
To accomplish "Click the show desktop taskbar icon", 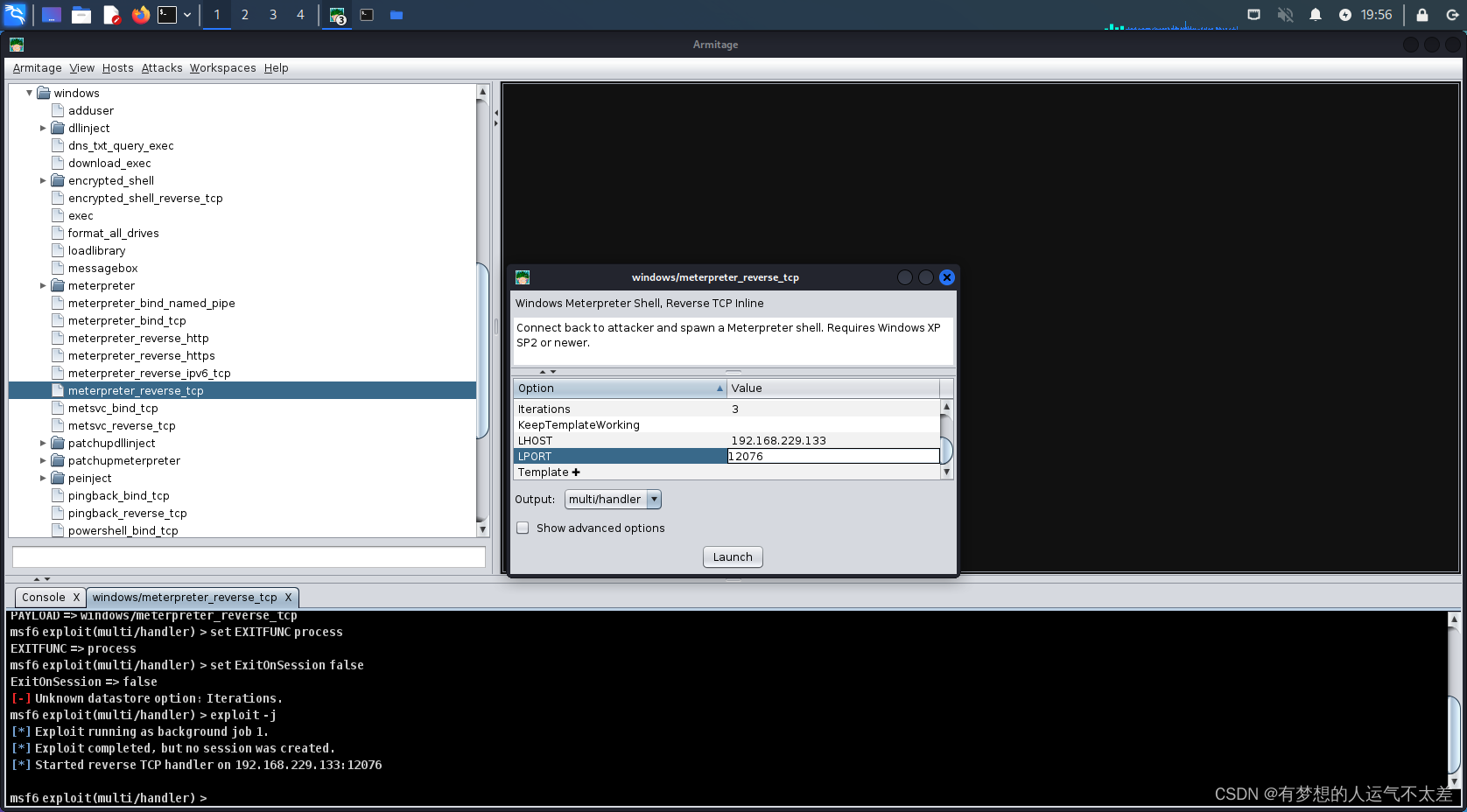I will 52,15.
